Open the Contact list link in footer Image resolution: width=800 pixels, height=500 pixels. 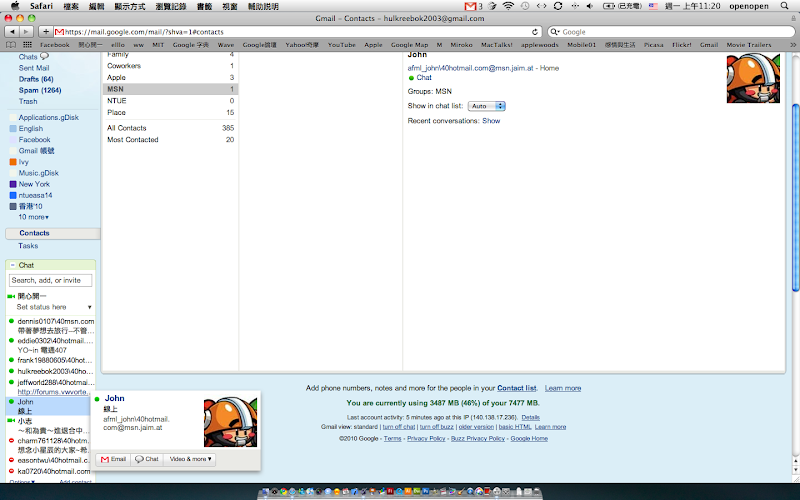pyautogui.click(x=516, y=388)
